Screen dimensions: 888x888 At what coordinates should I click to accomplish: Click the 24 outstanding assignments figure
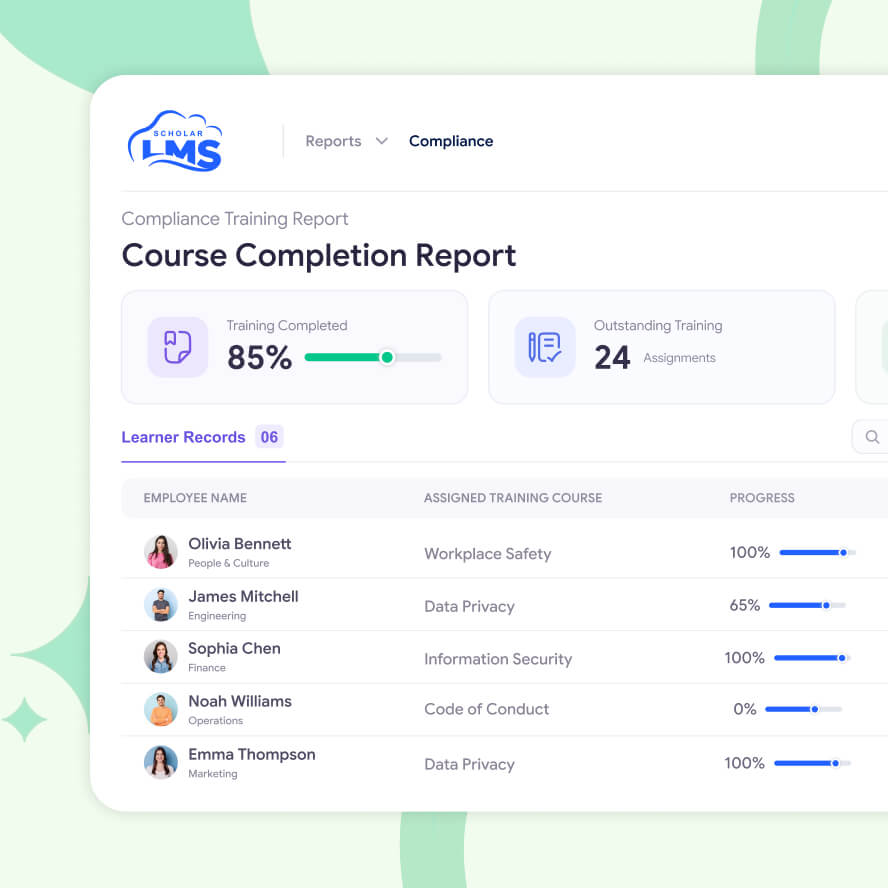tap(612, 357)
